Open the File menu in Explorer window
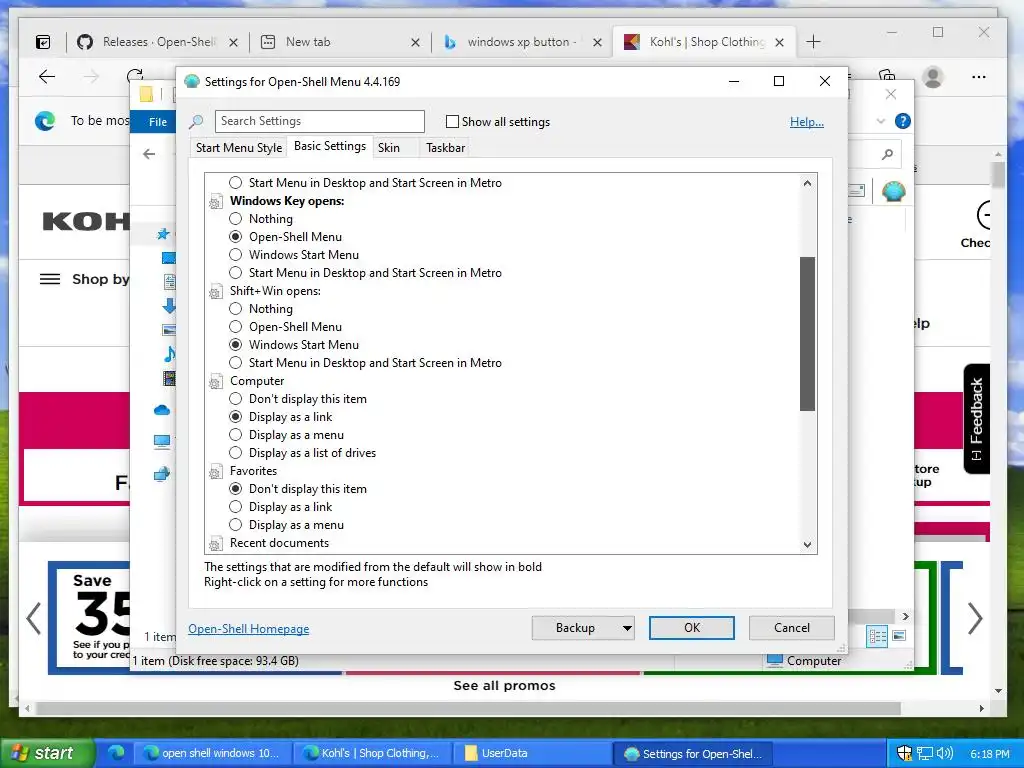This screenshot has width=1024, height=768. click(x=157, y=121)
